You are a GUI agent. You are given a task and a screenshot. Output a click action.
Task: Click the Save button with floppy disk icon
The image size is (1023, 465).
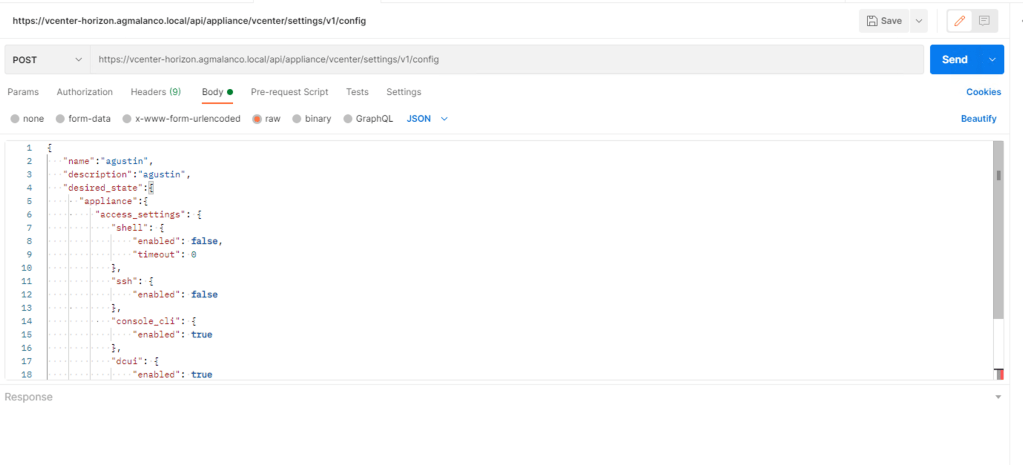pyautogui.click(x=884, y=21)
